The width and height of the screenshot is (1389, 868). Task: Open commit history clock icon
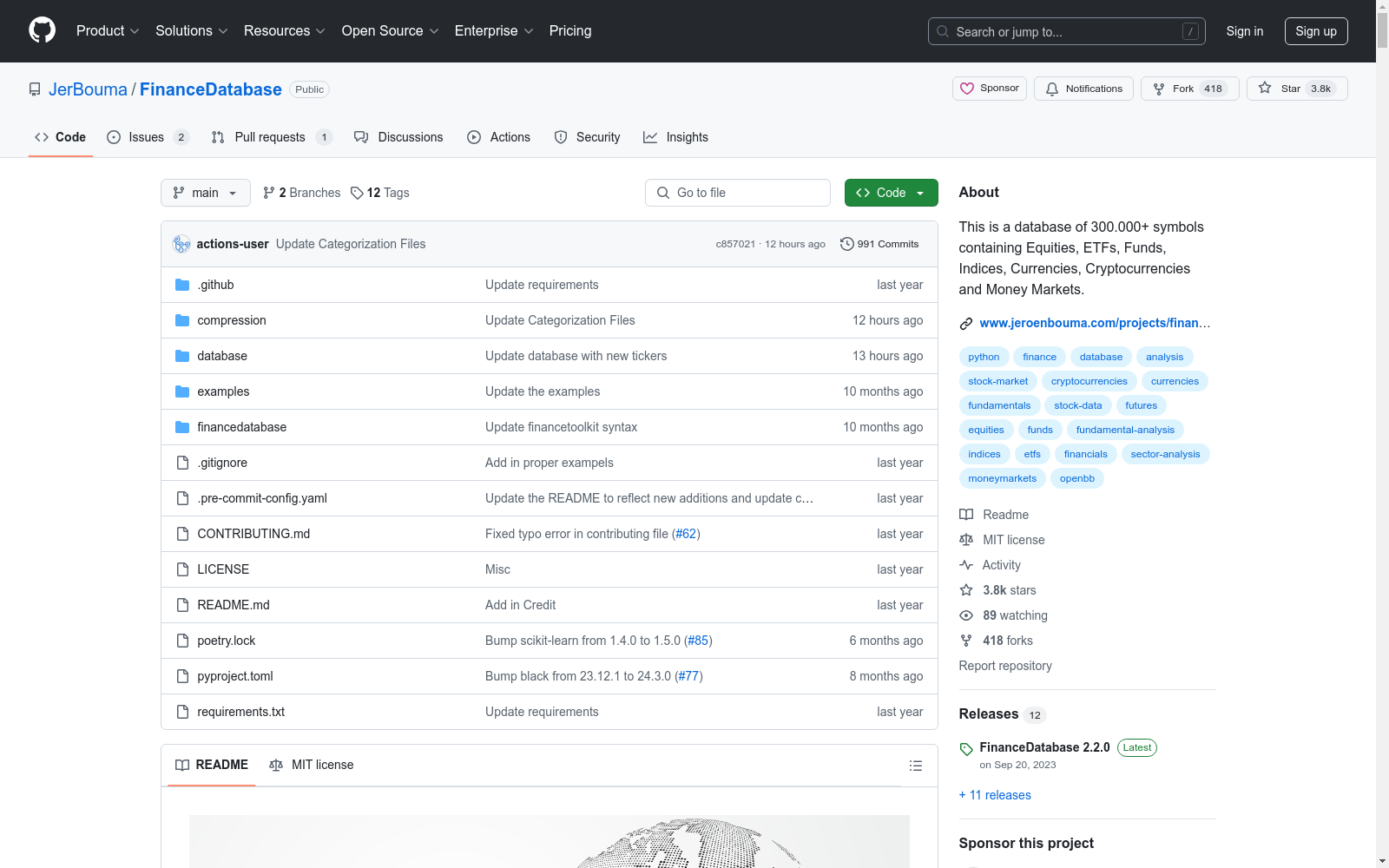tap(847, 244)
